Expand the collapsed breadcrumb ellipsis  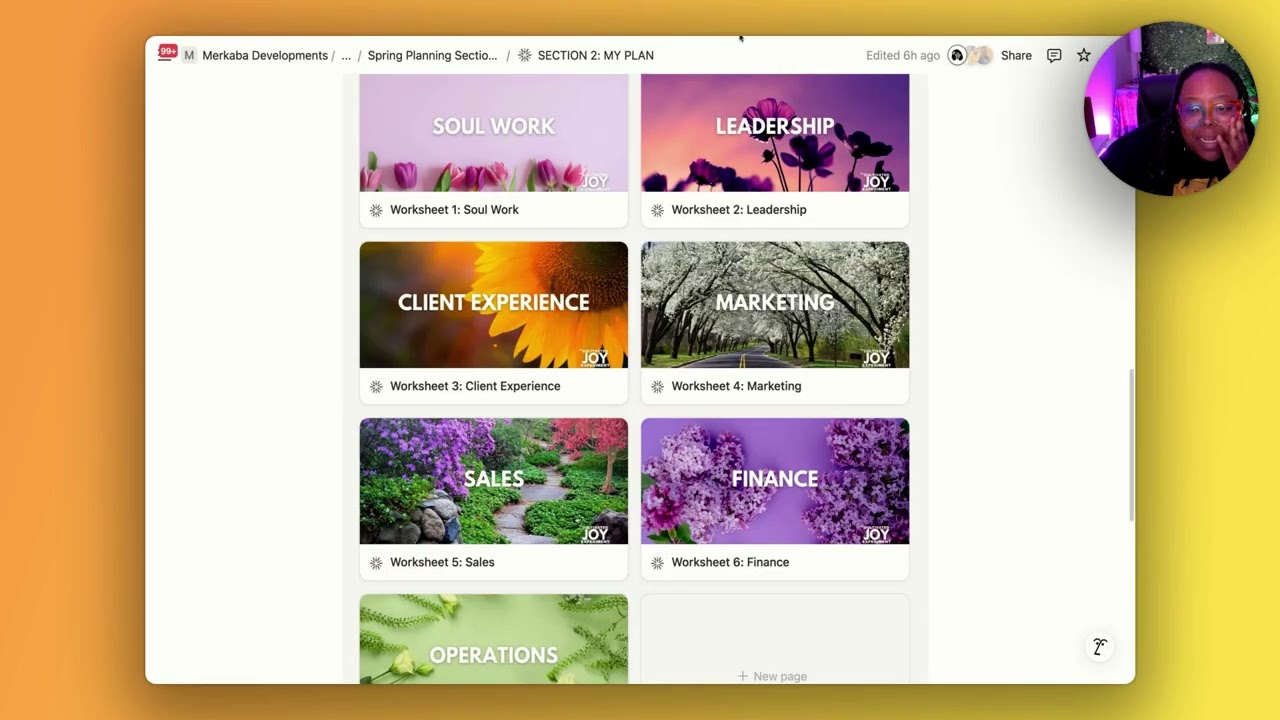(x=346, y=55)
